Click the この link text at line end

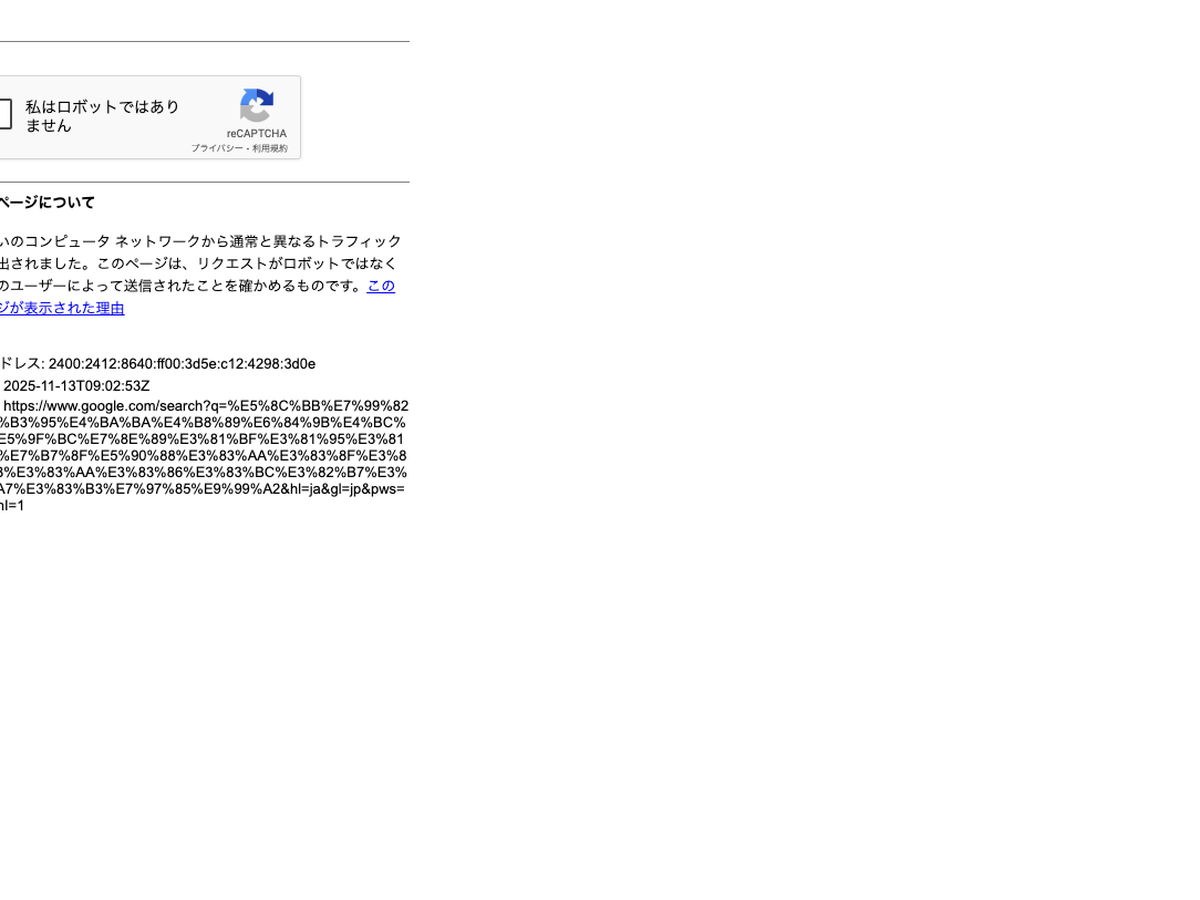pos(381,286)
